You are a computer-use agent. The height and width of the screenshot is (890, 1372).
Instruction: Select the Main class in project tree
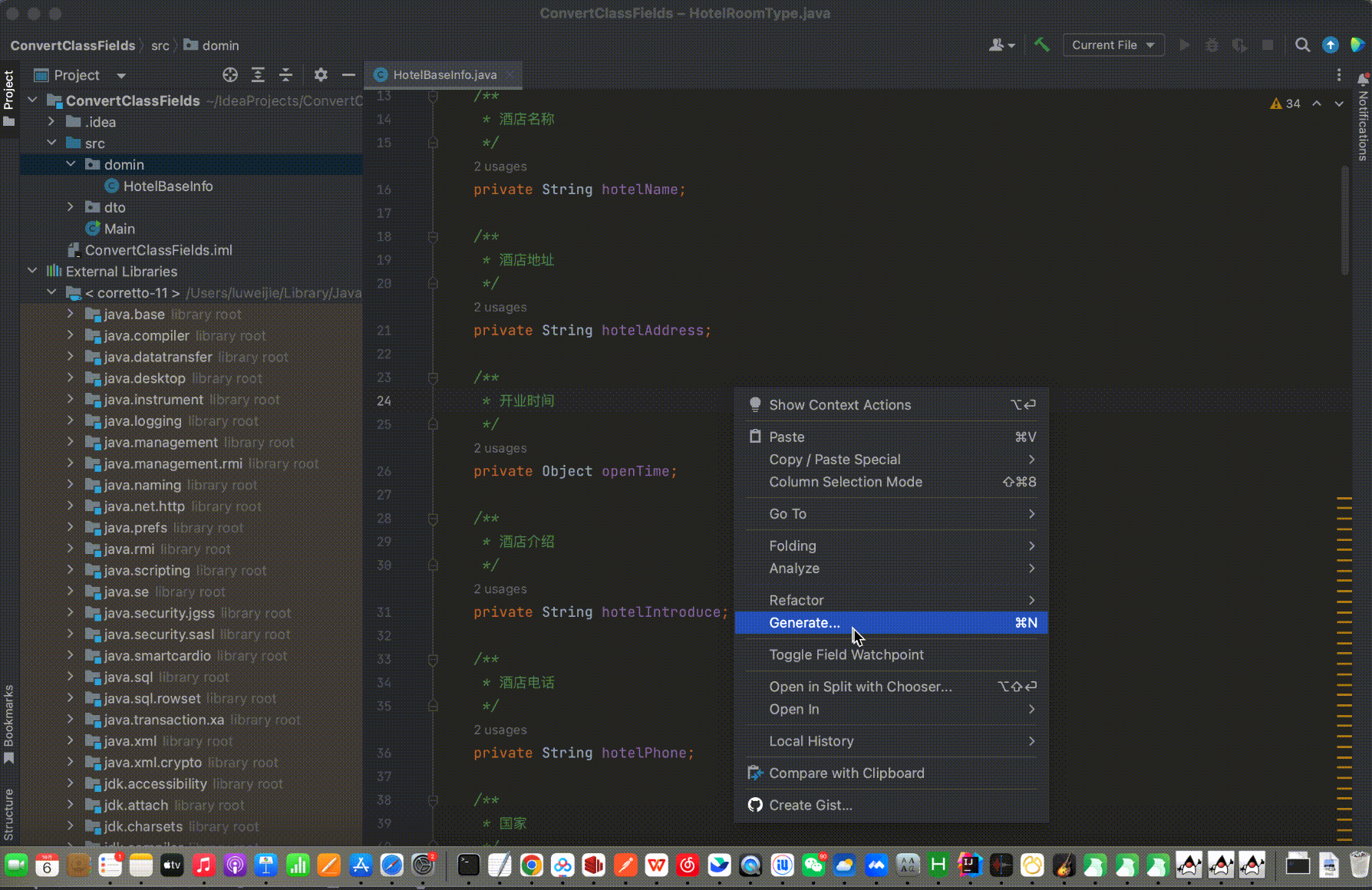[119, 229]
